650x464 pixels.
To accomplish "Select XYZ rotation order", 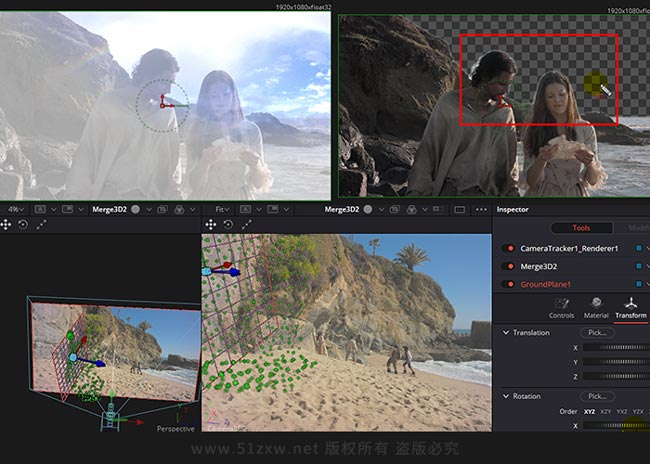I will 589,412.
